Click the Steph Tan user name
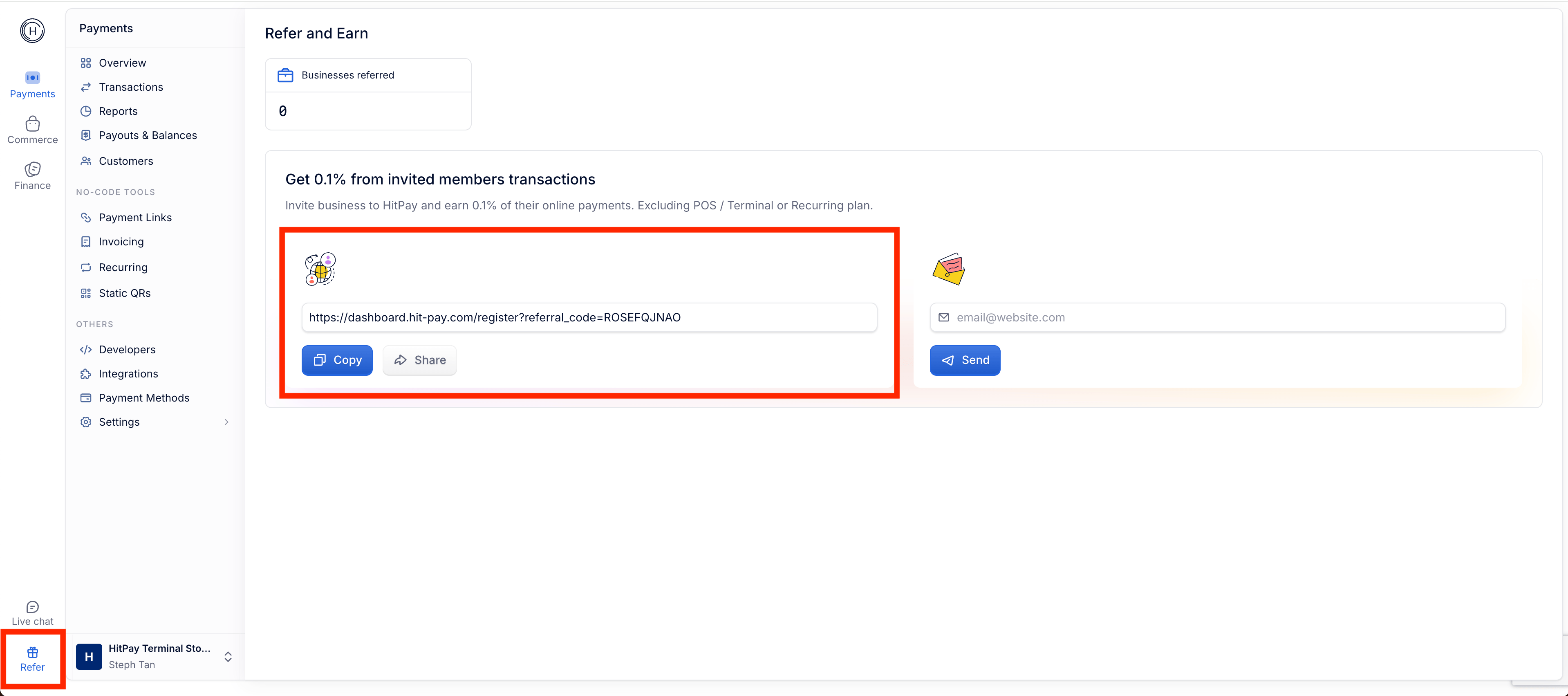The height and width of the screenshot is (696, 1568). (132, 665)
